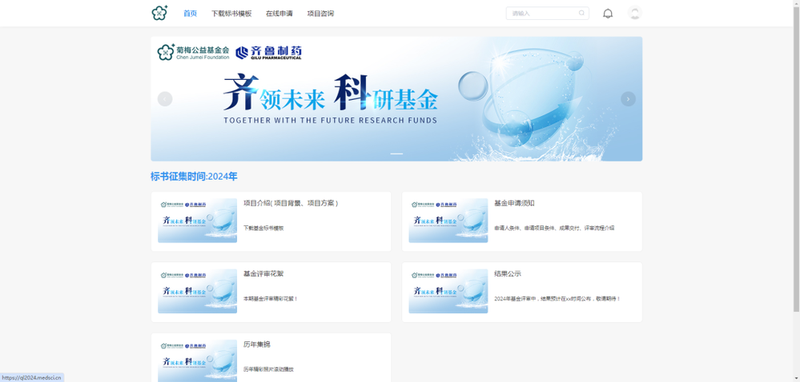Click the 齐领未来科研基金 banner image
The height and width of the screenshot is (382, 800).
[x=396, y=99]
